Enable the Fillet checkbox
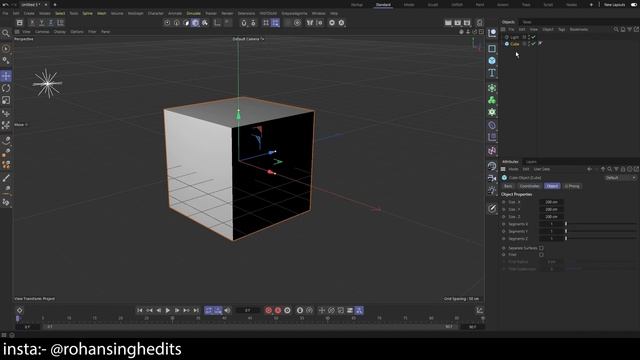 point(541,254)
